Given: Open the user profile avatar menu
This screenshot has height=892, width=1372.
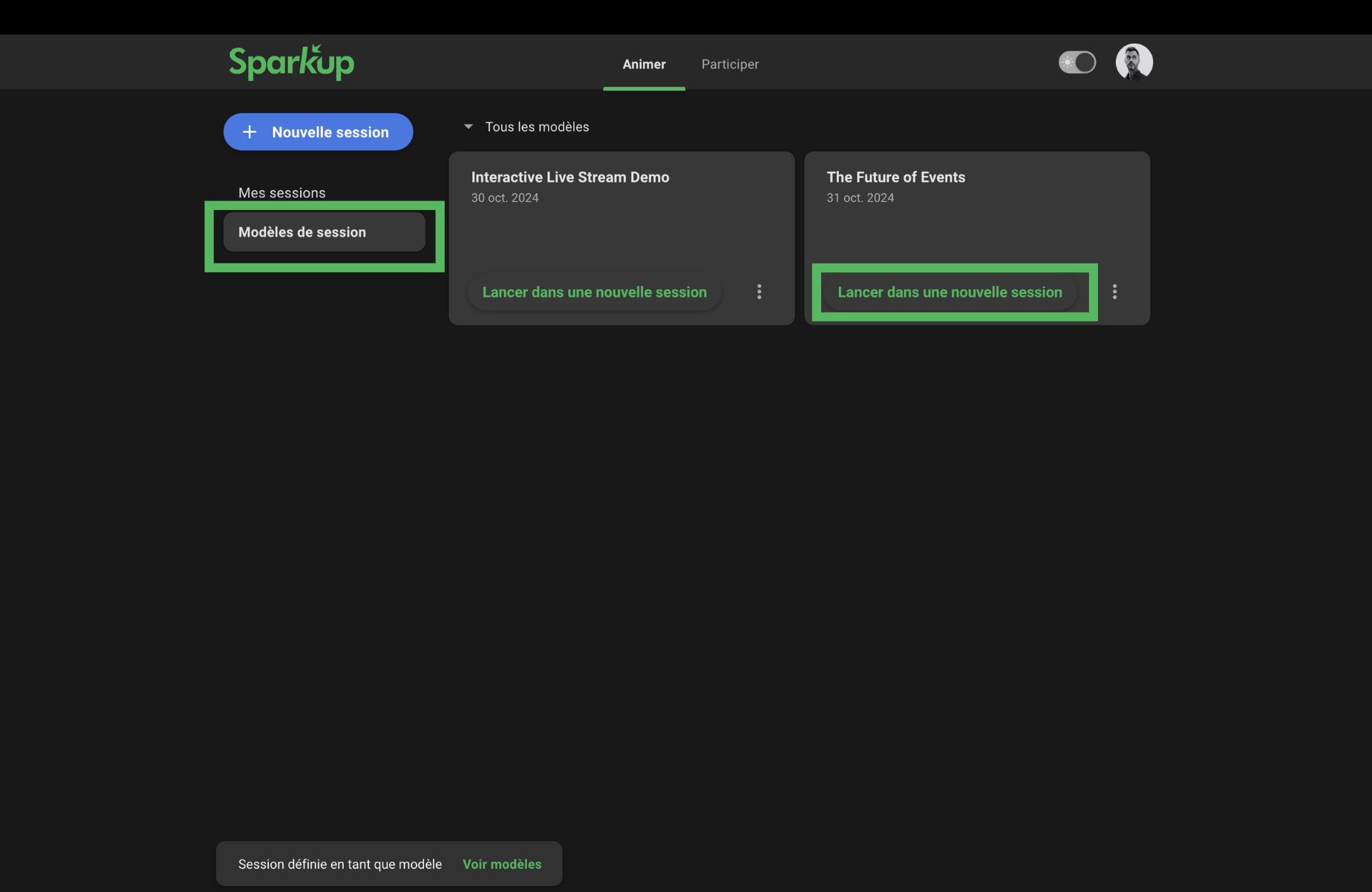Looking at the screenshot, I should coord(1133,62).
